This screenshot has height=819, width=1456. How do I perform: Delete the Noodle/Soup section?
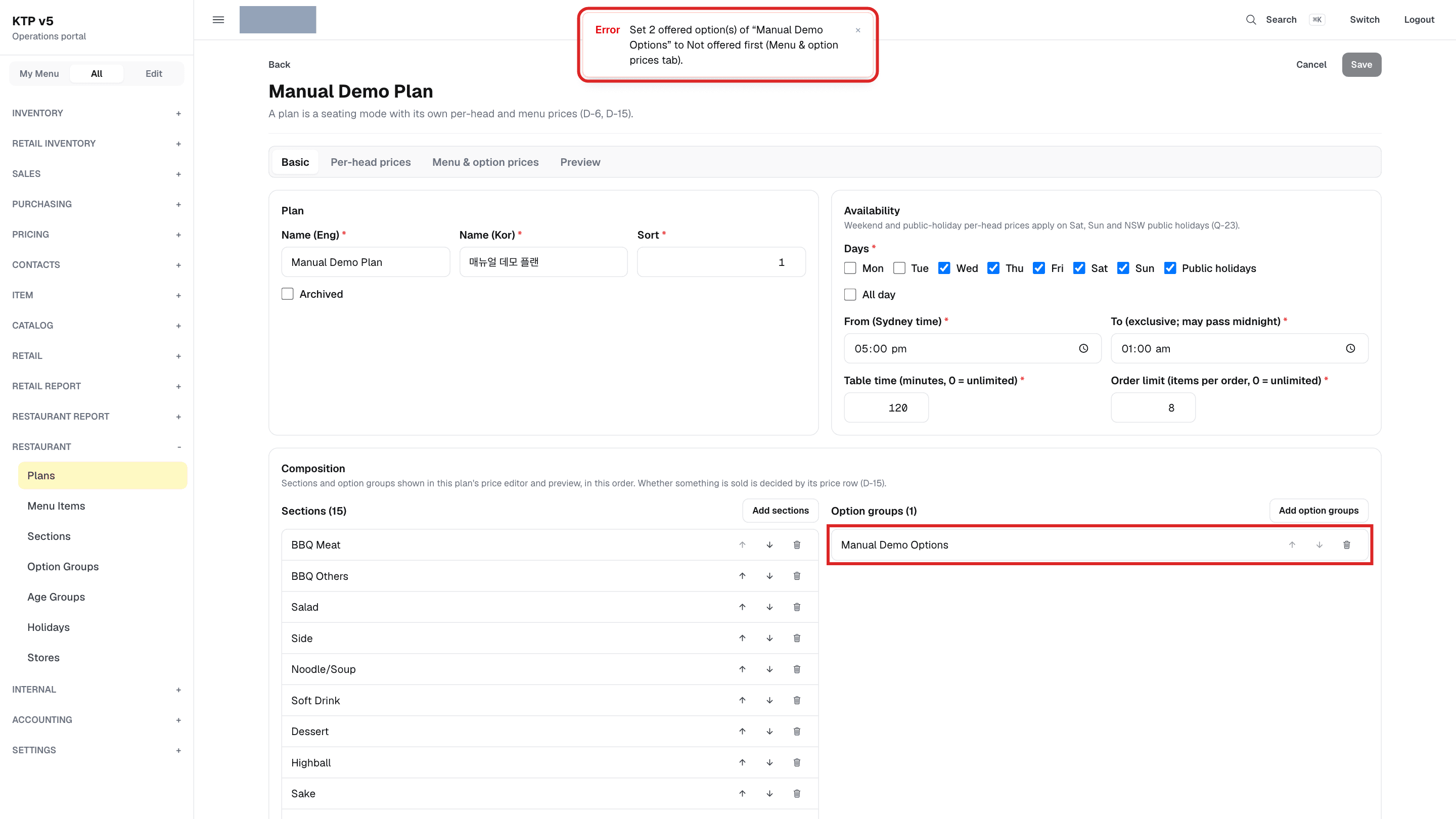click(x=796, y=669)
